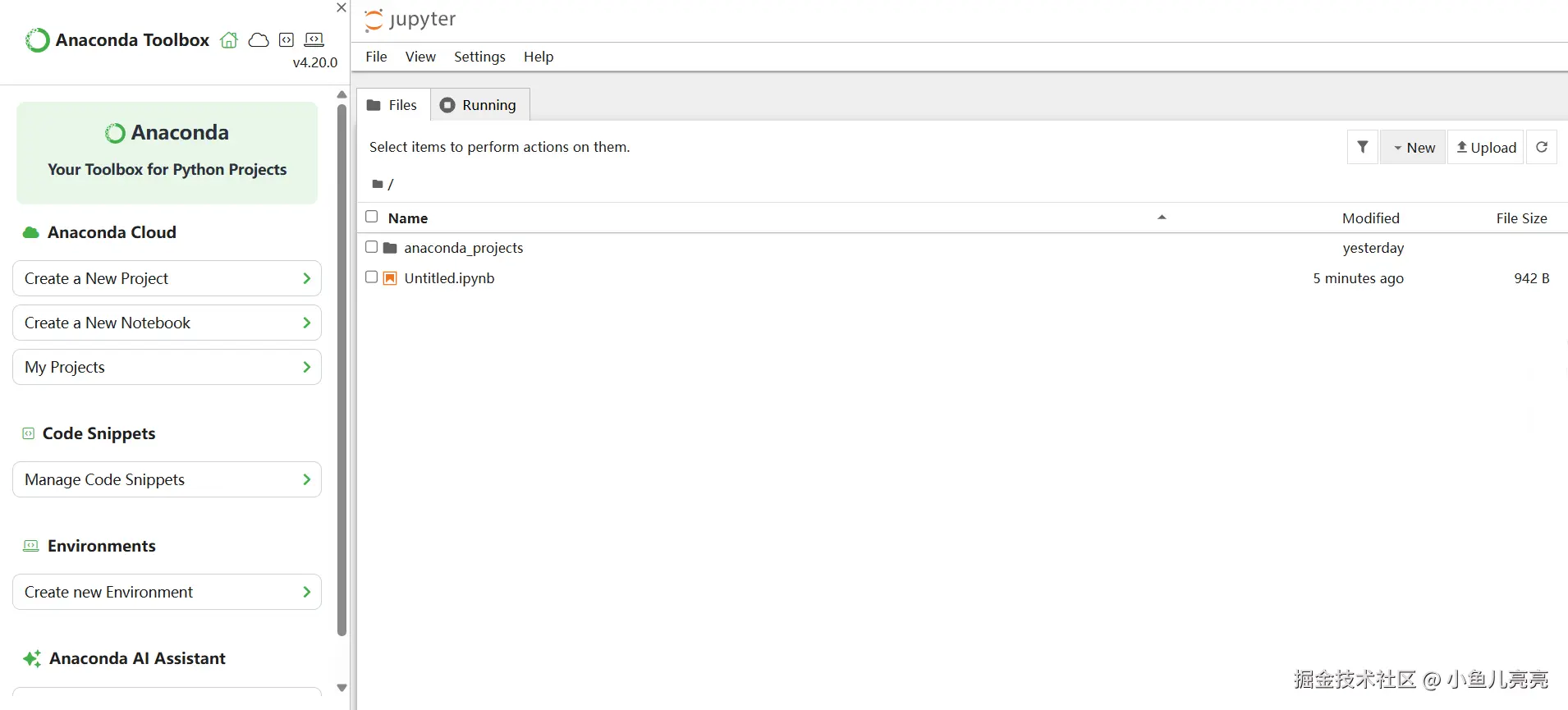Toggle sort order arrow in Name column
This screenshot has width=1568, height=710.
pyautogui.click(x=1162, y=218)
